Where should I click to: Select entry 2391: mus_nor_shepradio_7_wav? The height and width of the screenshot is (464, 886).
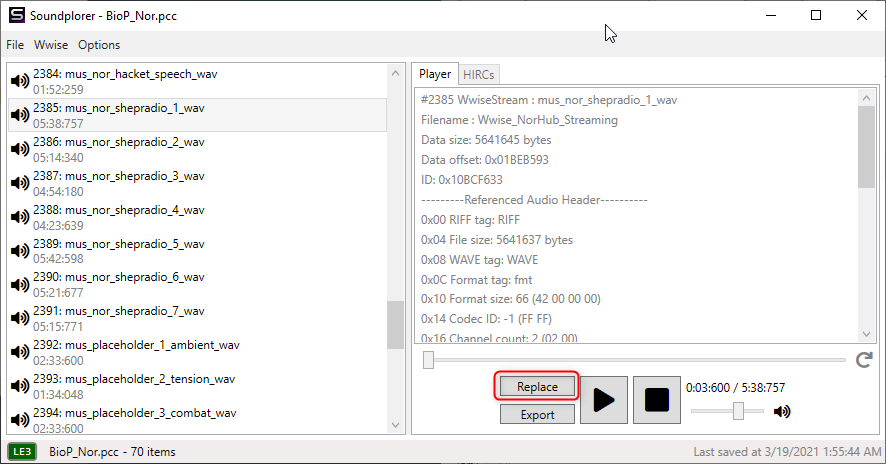[198, 318]
